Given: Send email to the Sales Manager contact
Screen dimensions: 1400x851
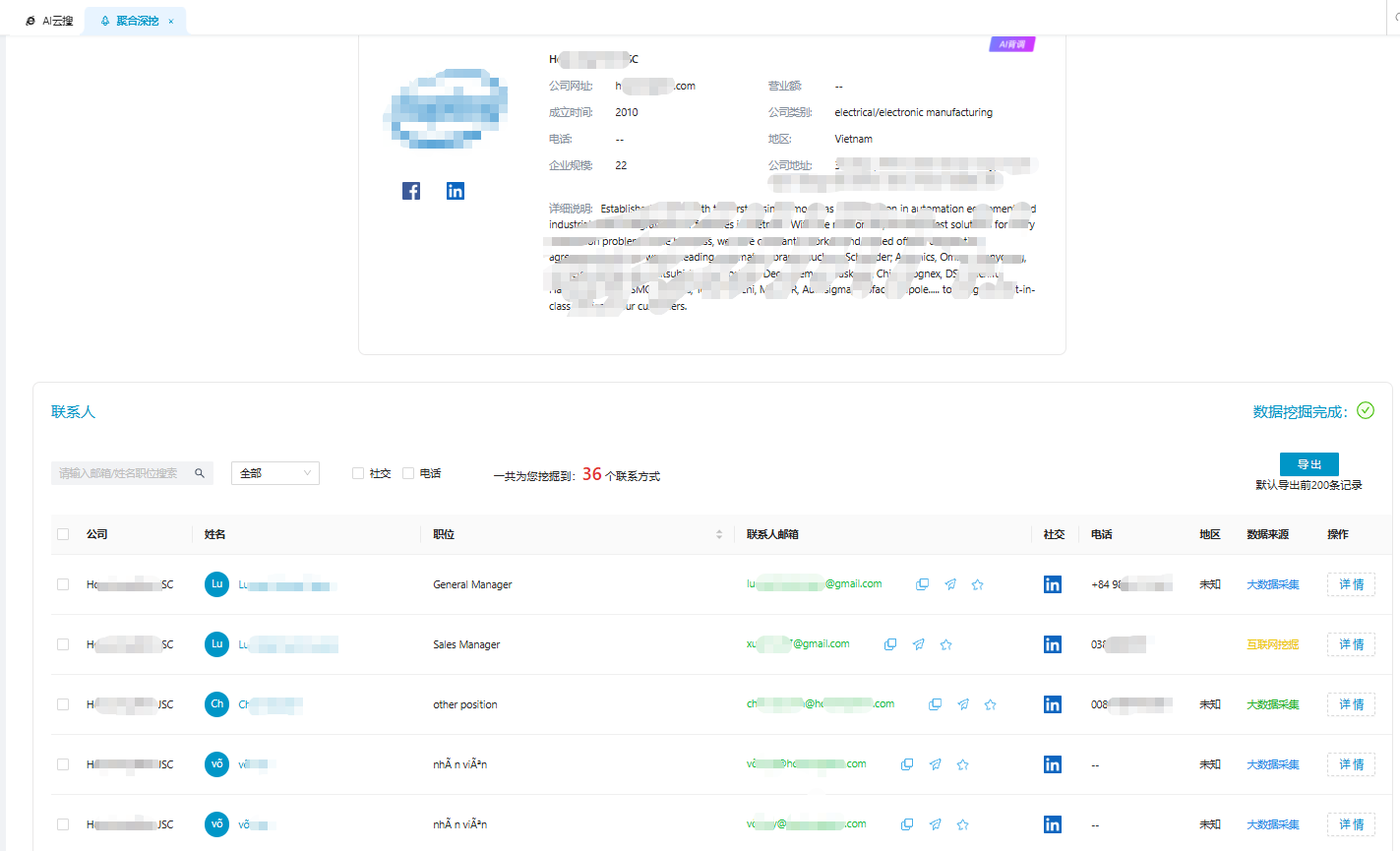Looking at the screenshot, I should pos(918,644).
